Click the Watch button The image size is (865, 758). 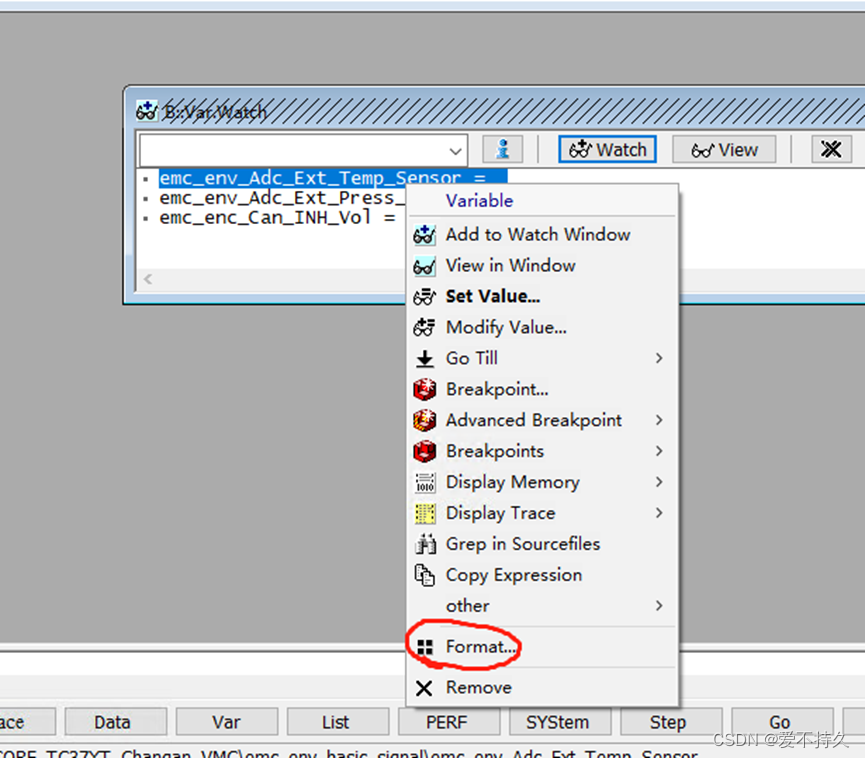point(607,150)
